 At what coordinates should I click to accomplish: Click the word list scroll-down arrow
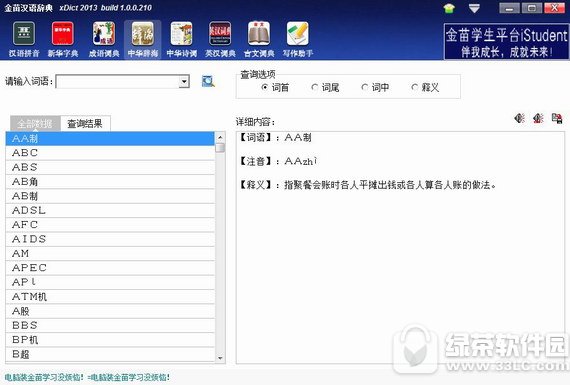220,358
